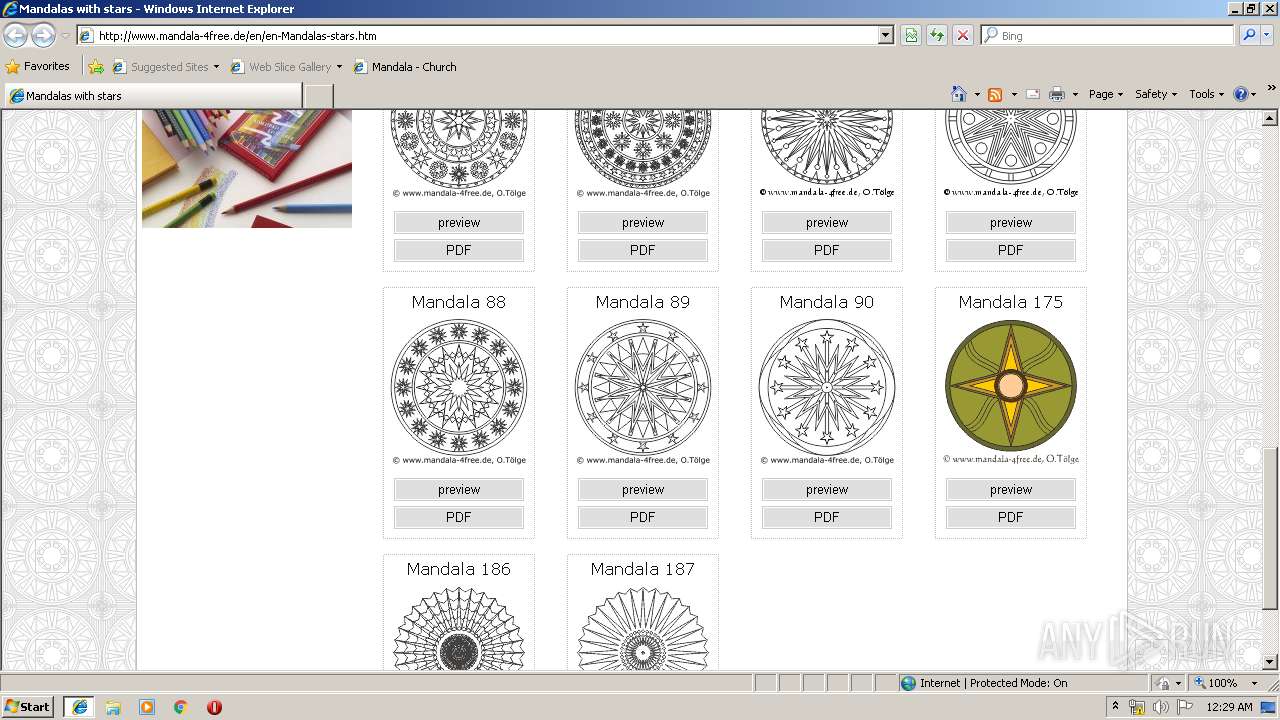The height and width of the screenshot is (720, 1280).
Task: Click preview button under Mandala 88
Action: point(459,490)
